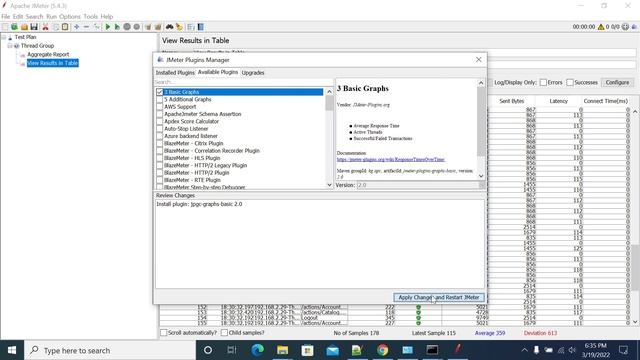Screen dimensions: 640x360
Task: Click the Collapse All minus toolbar icon
Action: coord(86,27)
